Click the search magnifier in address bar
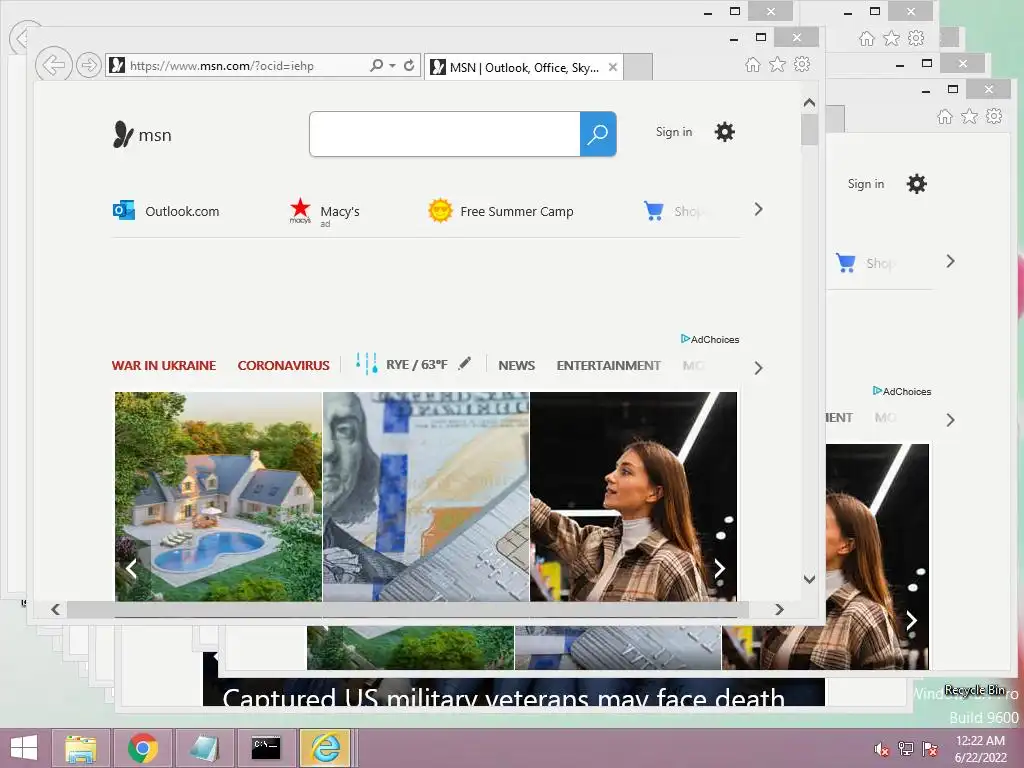Screen dimensions: 1024x768 [x=376, y=65]
